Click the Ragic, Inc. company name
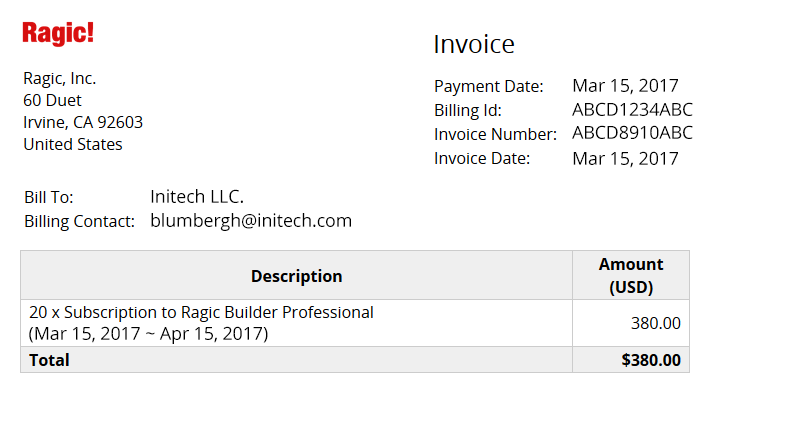This screenshot has width=789, height=438. coord(59,78)
